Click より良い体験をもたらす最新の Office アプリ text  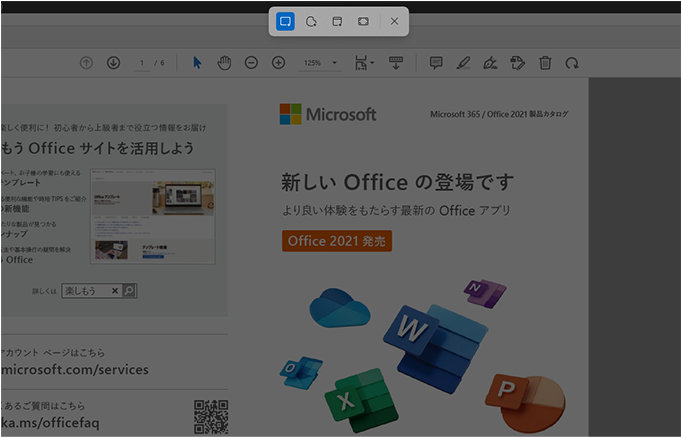(396, 211)
